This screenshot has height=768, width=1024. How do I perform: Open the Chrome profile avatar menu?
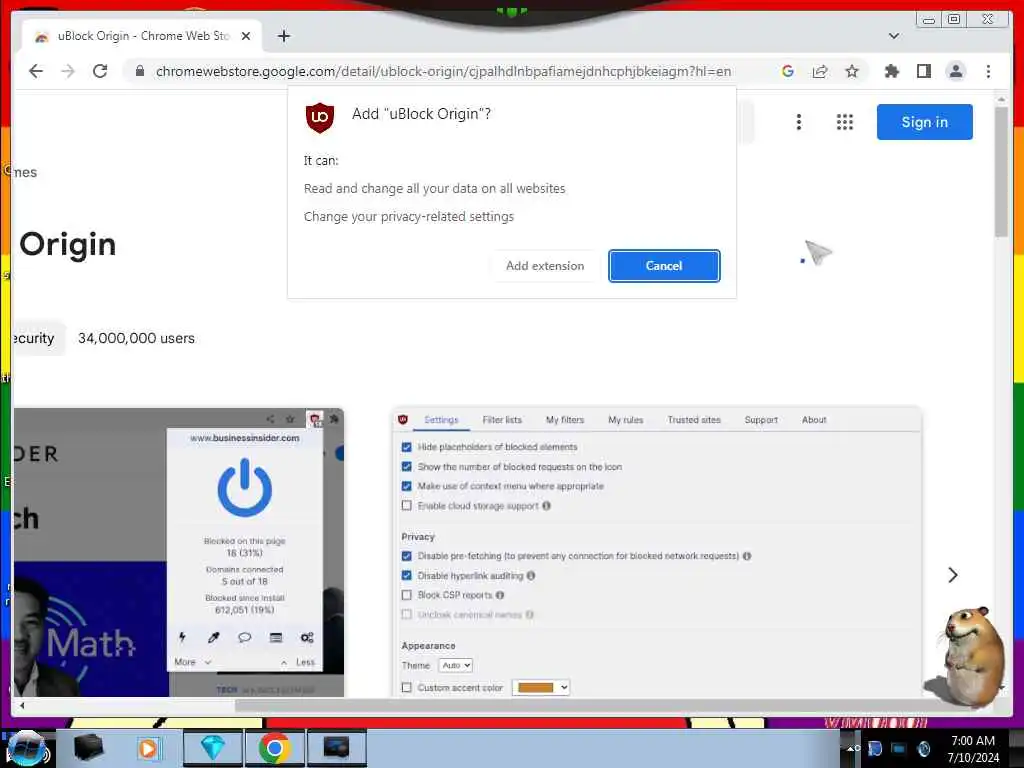(955, 71)
